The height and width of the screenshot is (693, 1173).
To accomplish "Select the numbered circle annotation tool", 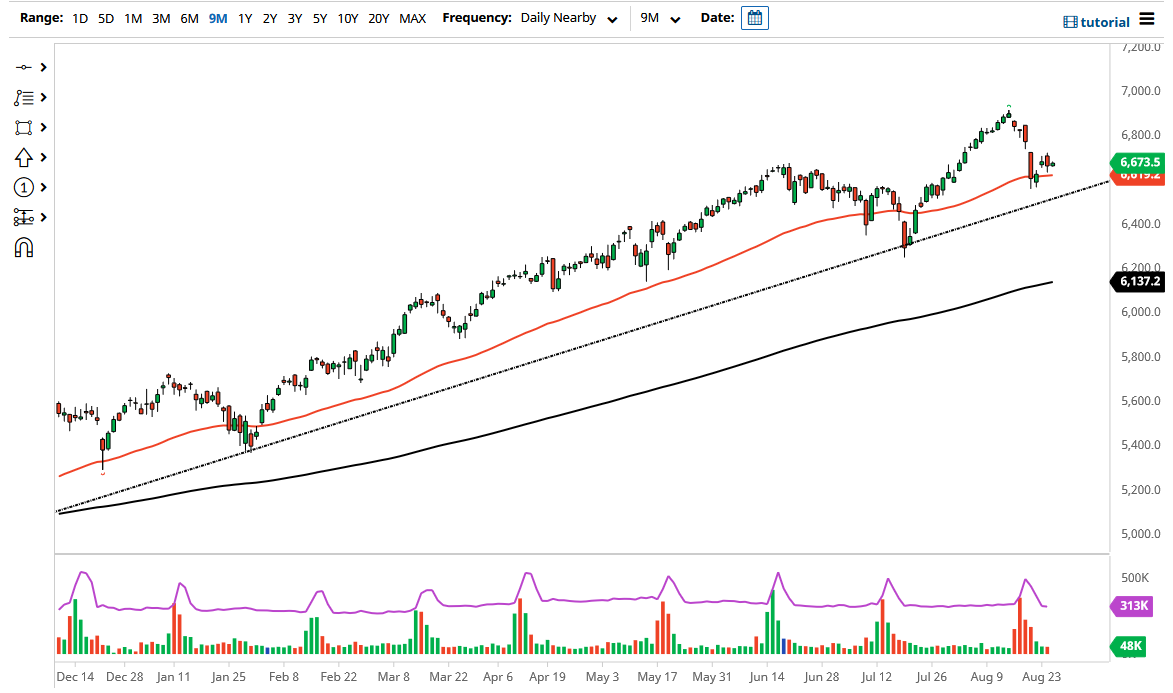I will tap(25, 187).
